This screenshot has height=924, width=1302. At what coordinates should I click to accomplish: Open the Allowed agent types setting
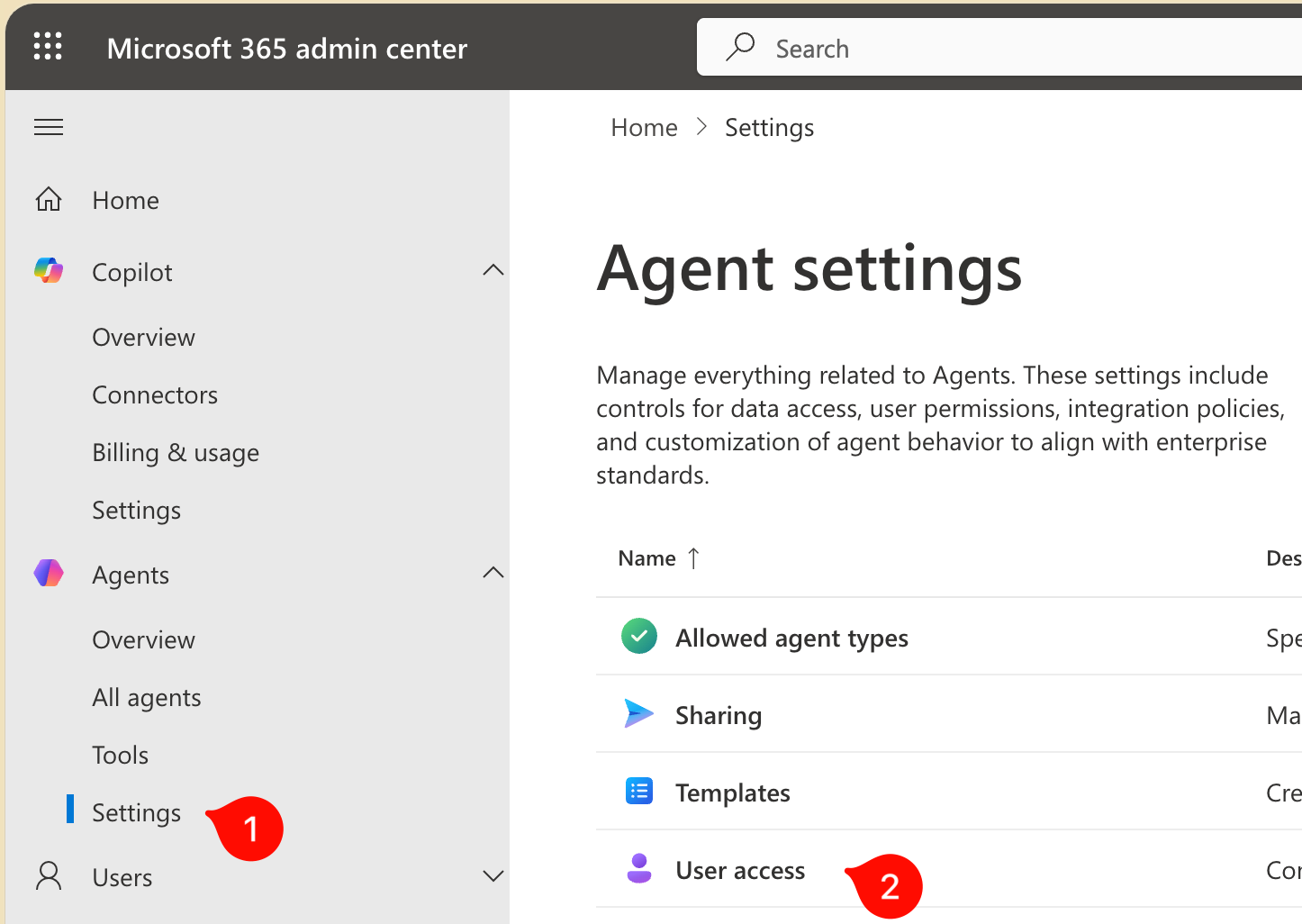pos(791,638)
